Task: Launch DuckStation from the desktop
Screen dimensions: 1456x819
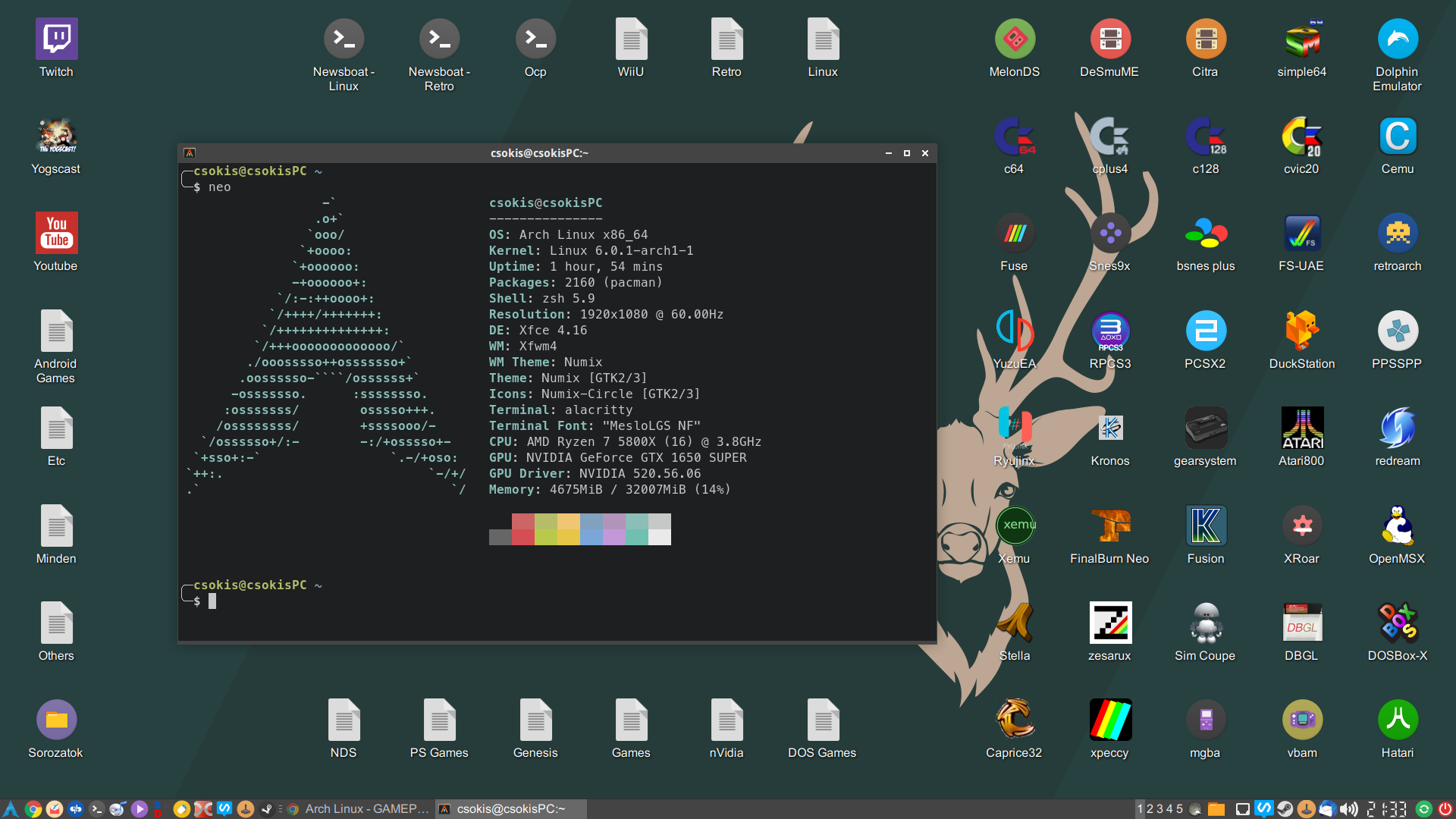Action: pyautogui.click(x=1302, y=331)
